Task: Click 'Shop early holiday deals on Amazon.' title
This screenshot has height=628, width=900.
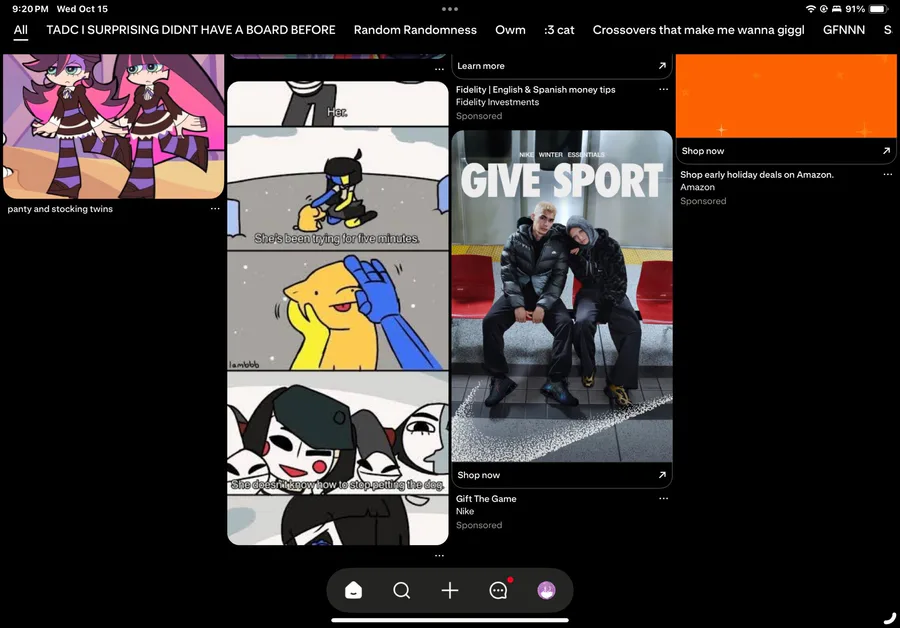Action: pyautogui.click(x=757, y=175)
